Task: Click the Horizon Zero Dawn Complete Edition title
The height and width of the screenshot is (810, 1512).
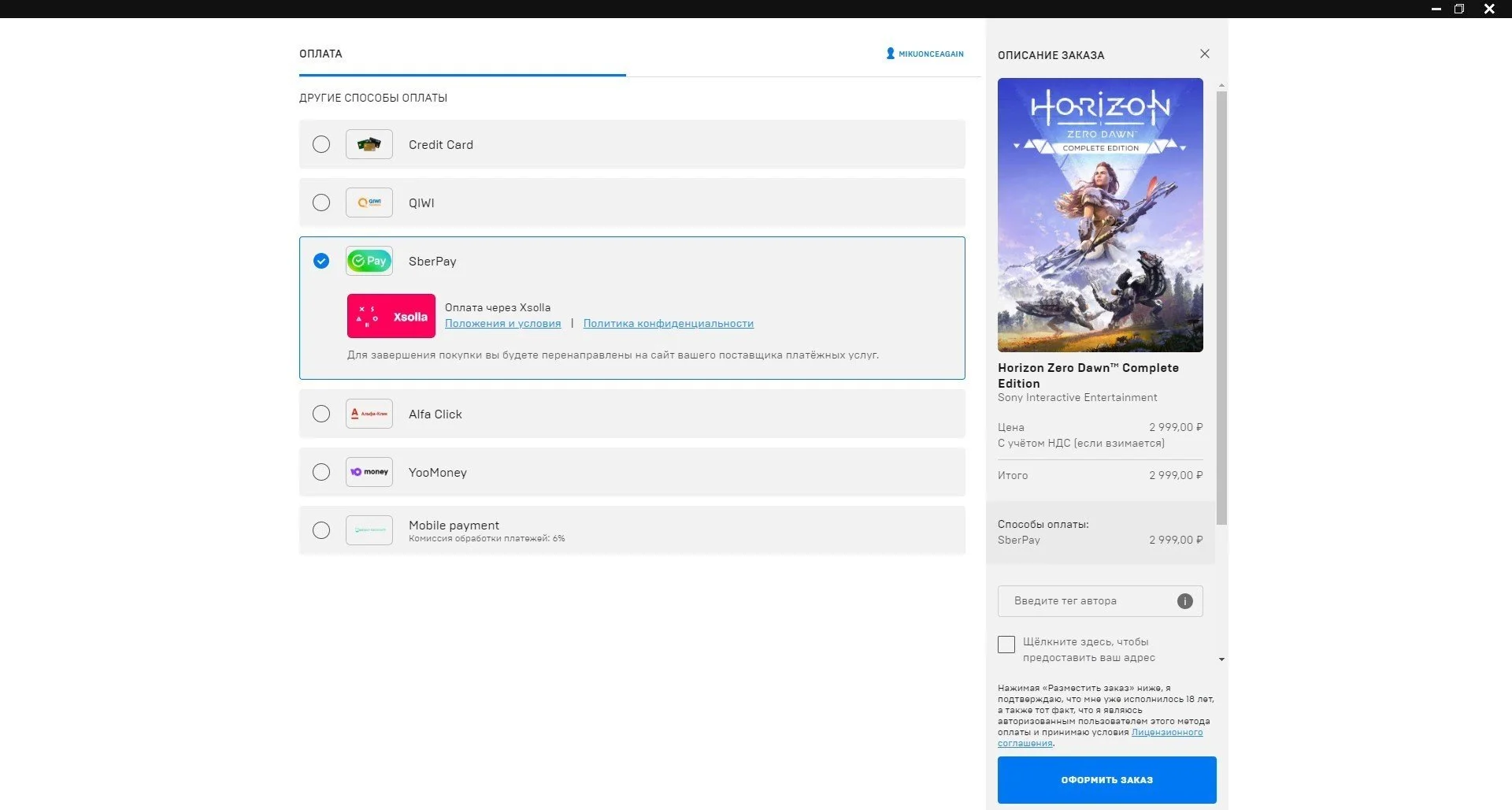Action: point(1088,376)
